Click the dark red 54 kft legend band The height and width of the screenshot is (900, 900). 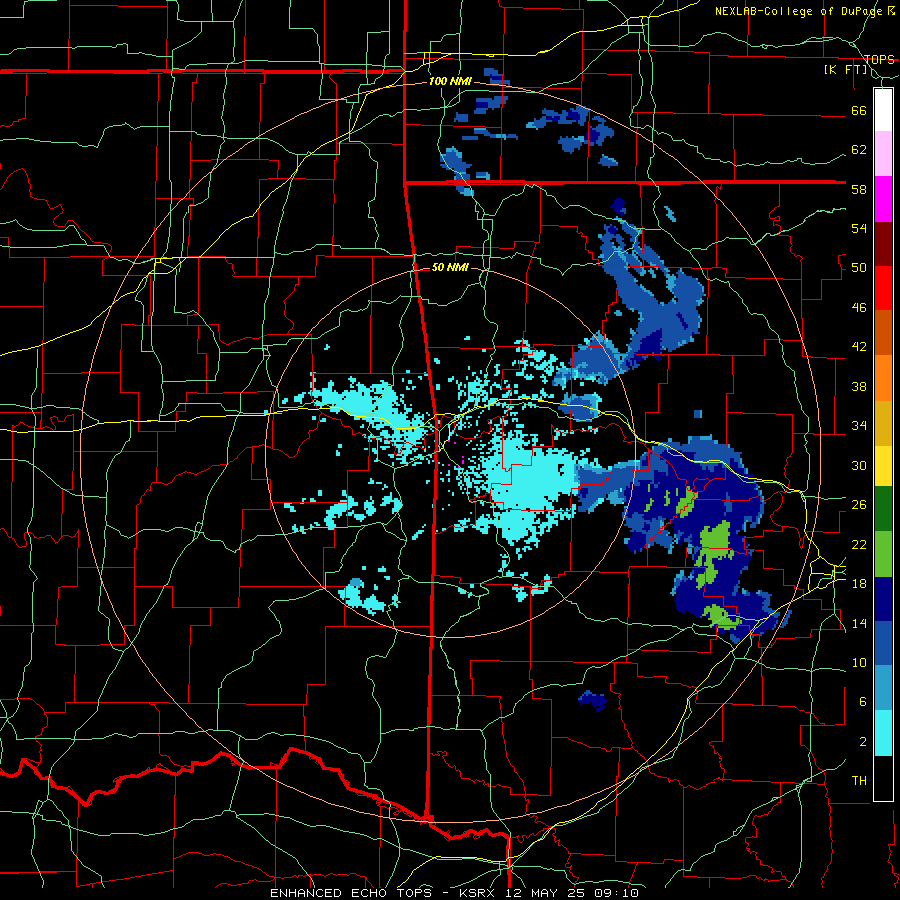883,244
